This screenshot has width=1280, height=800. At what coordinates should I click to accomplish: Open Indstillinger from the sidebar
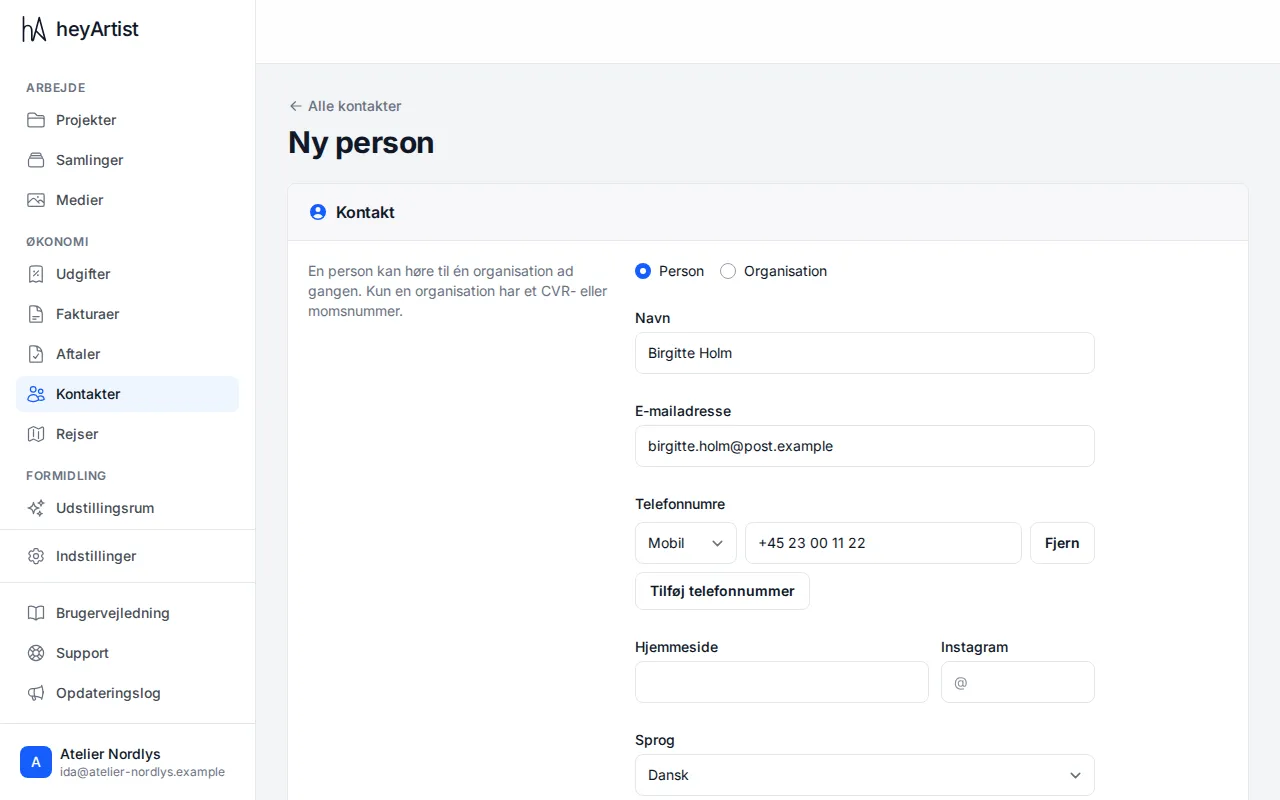click(127, 556)
